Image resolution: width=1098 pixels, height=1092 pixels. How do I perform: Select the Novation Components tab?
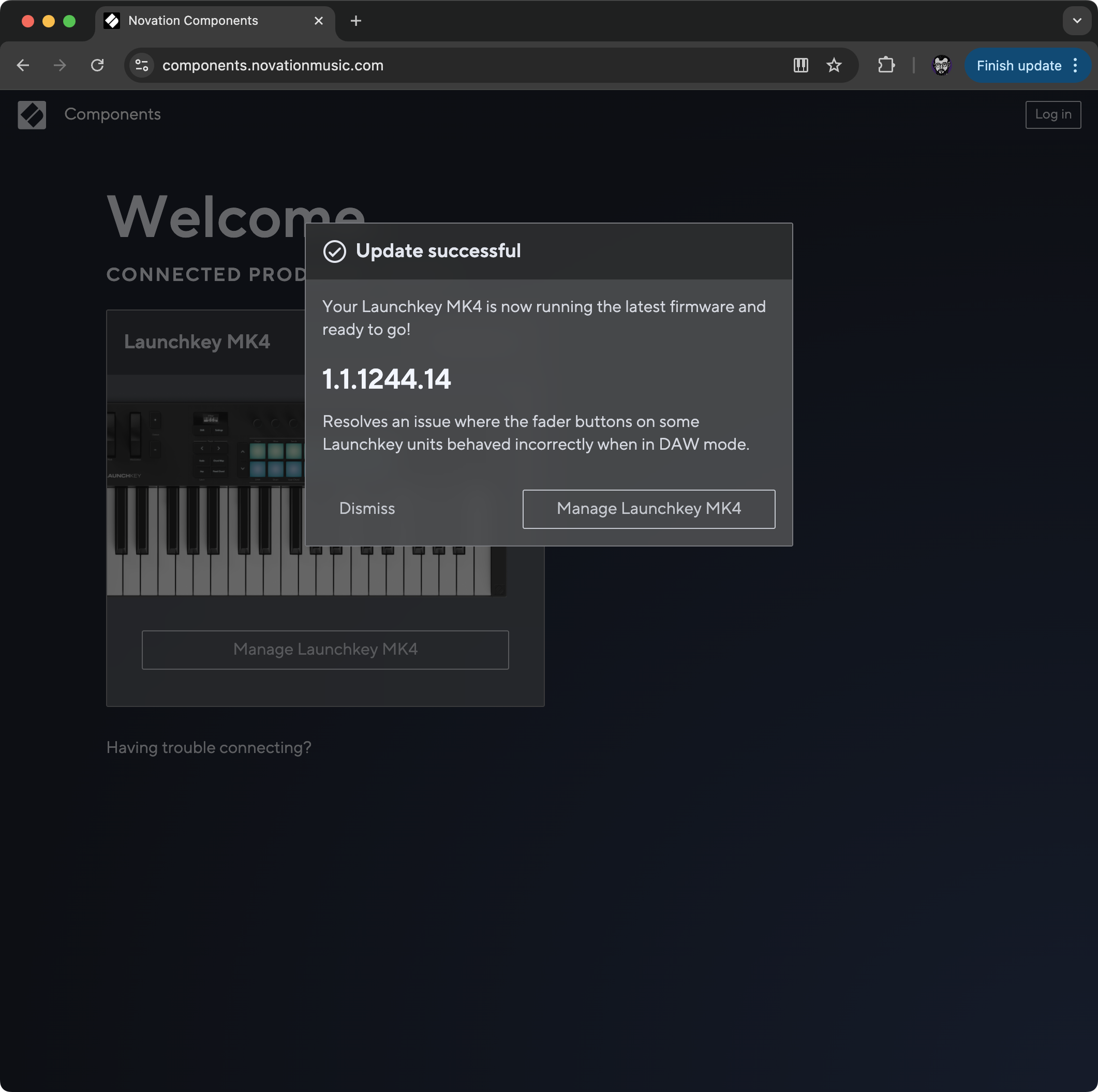tap(215, 21)
